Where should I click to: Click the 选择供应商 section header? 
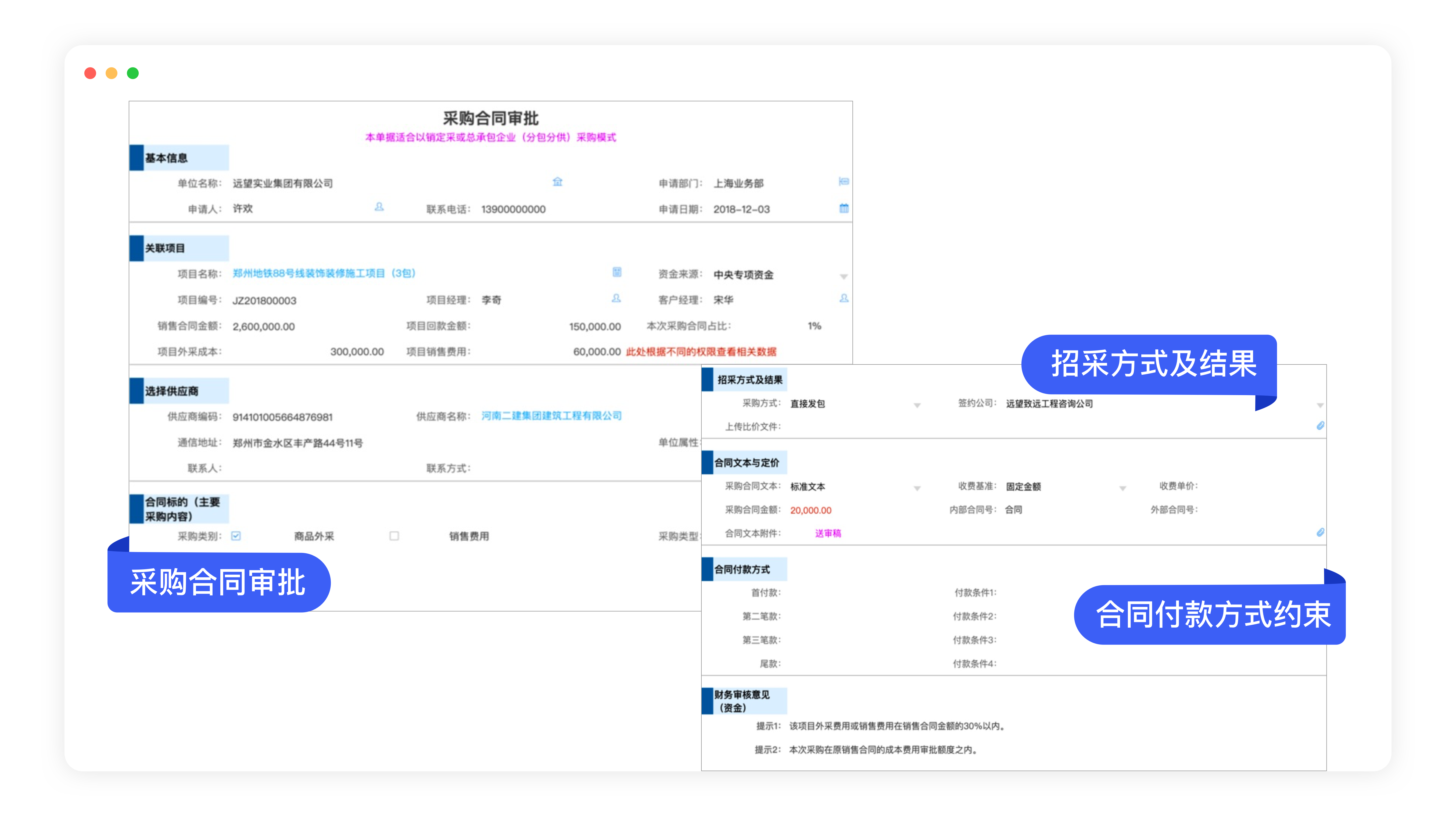click(179, 391)
